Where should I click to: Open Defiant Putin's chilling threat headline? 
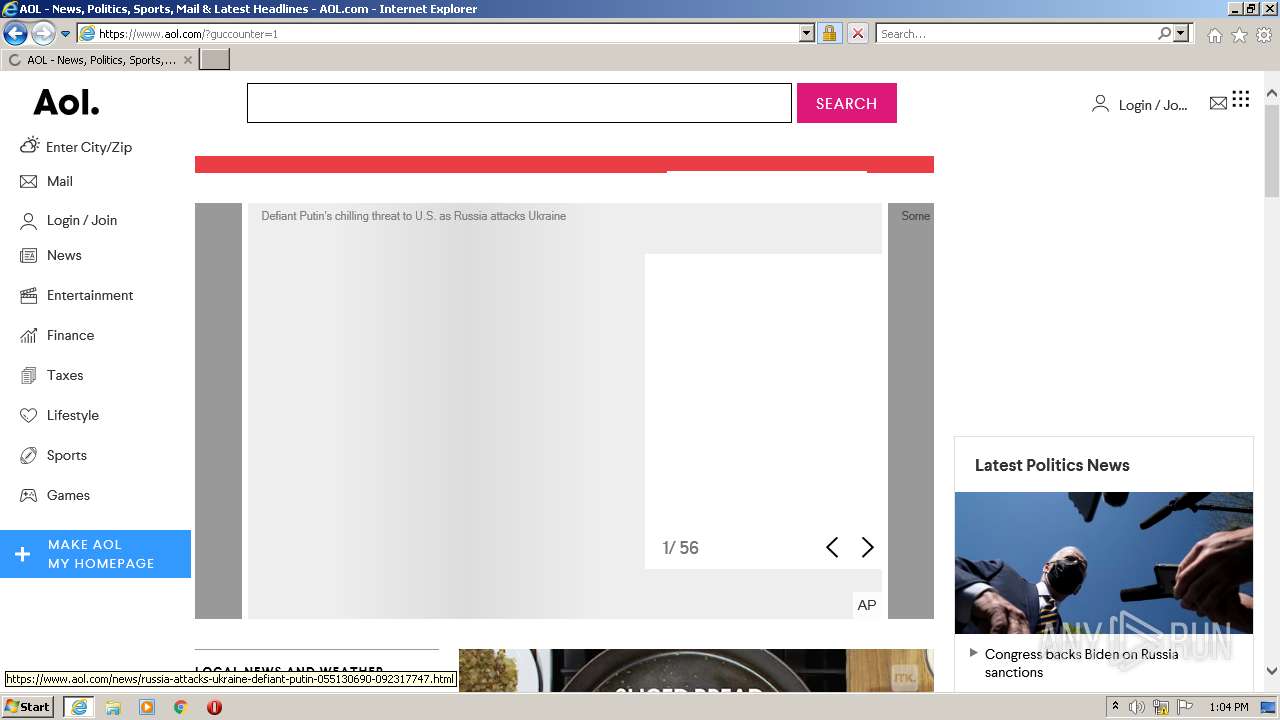coord(414,216)
